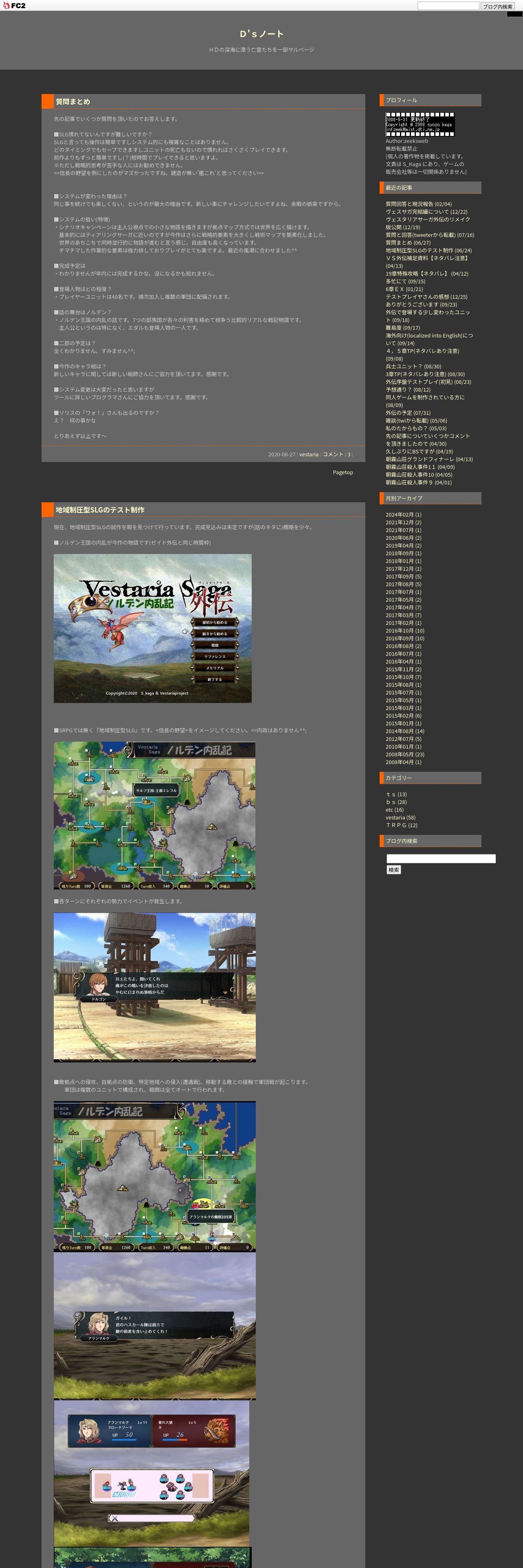
Task: Open recent article テストプレイヤさんの感想 (12/25)
Action: [x=426, y=297]
